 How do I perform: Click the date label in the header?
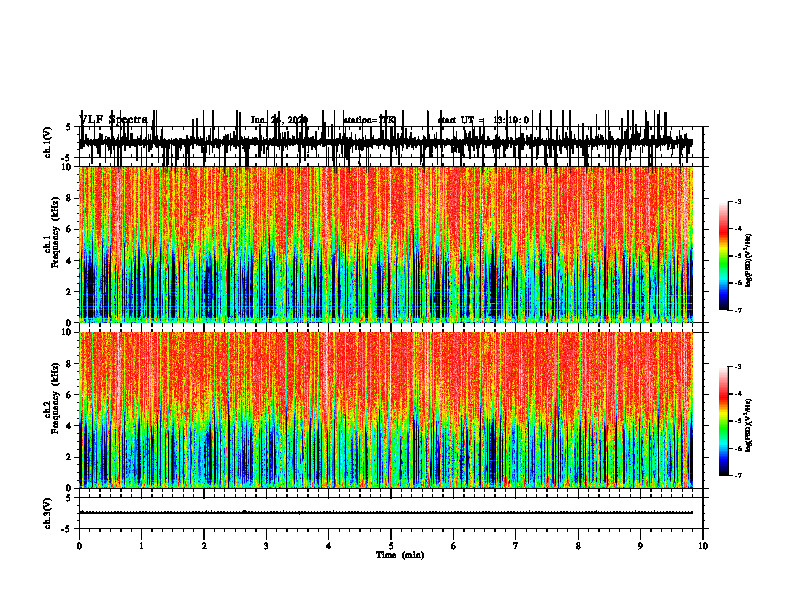pos(279,120)
